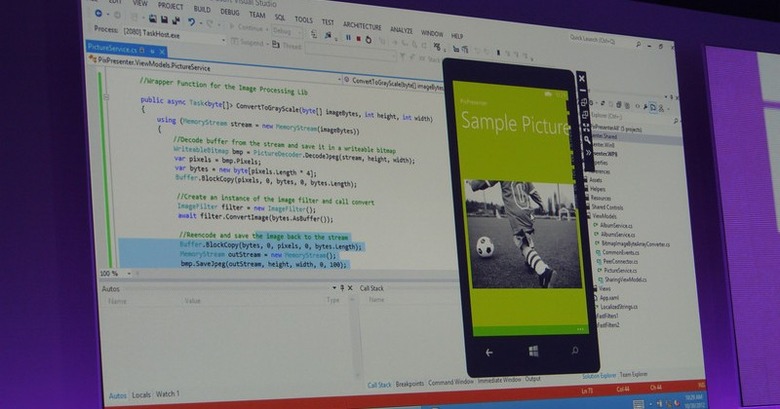Select AlbumService.cs in Solution Explorer
Viewport: 780px width, 409px height.
(613, 225)
